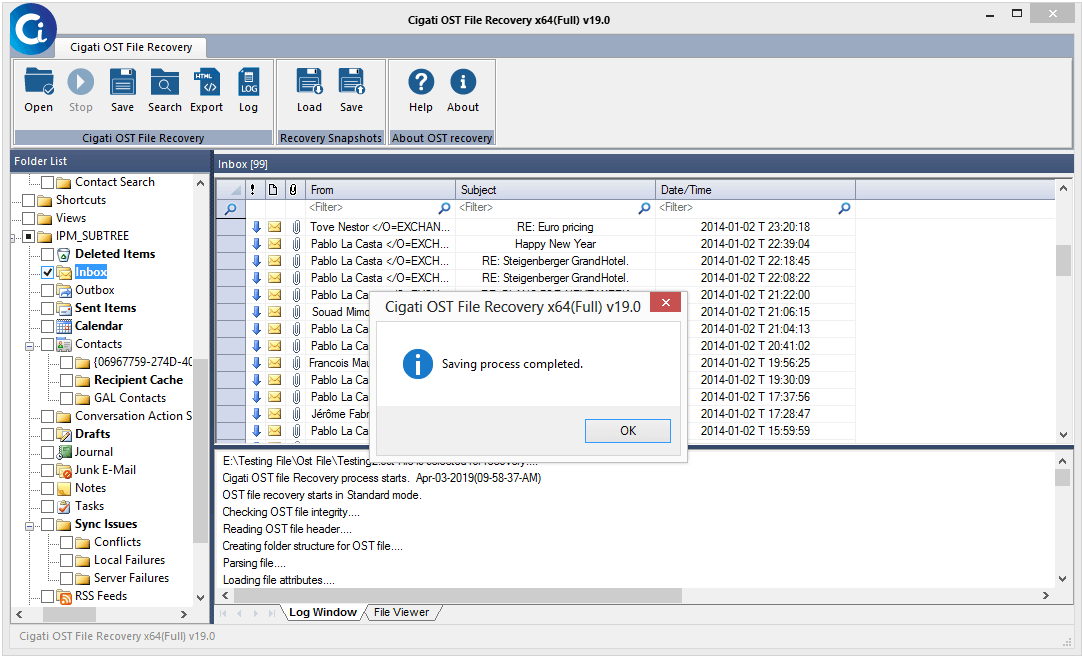
Task: Open the Help icon
Action: click(421, 82)
